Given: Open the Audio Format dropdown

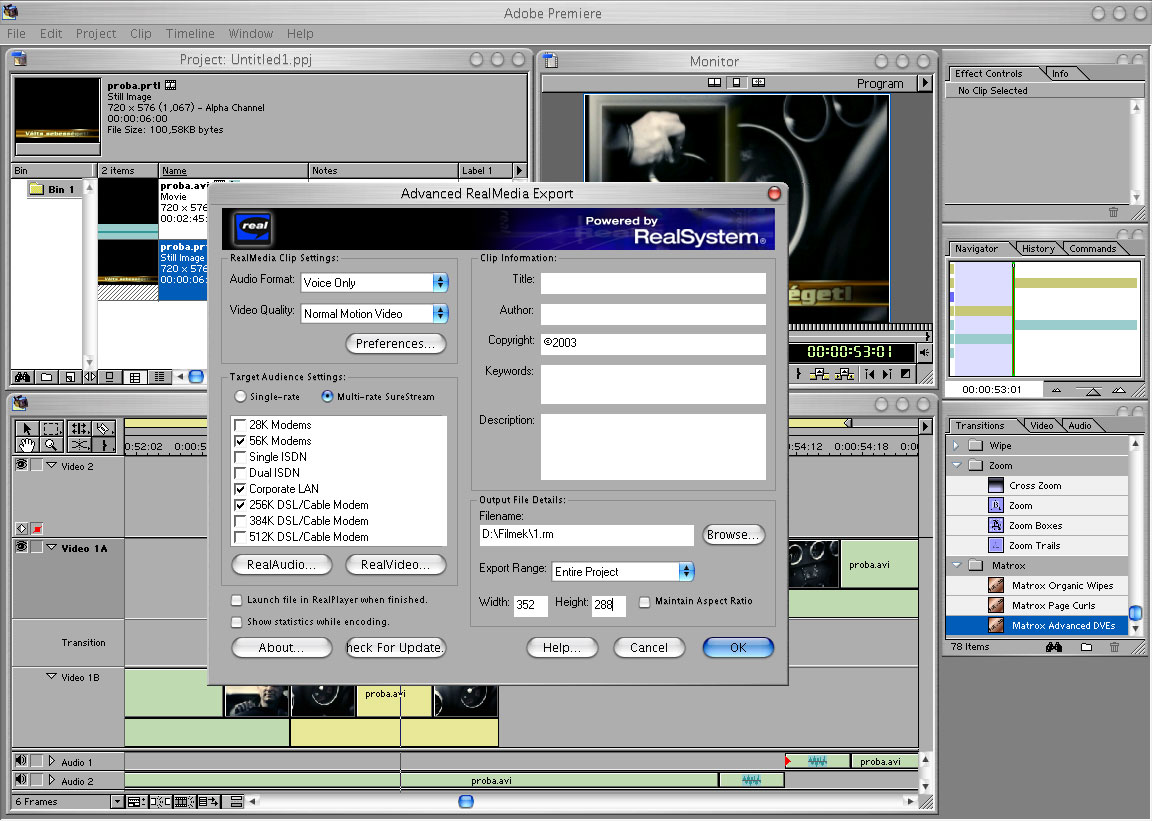Looking at the screenshot, I should tap(375, 283).
